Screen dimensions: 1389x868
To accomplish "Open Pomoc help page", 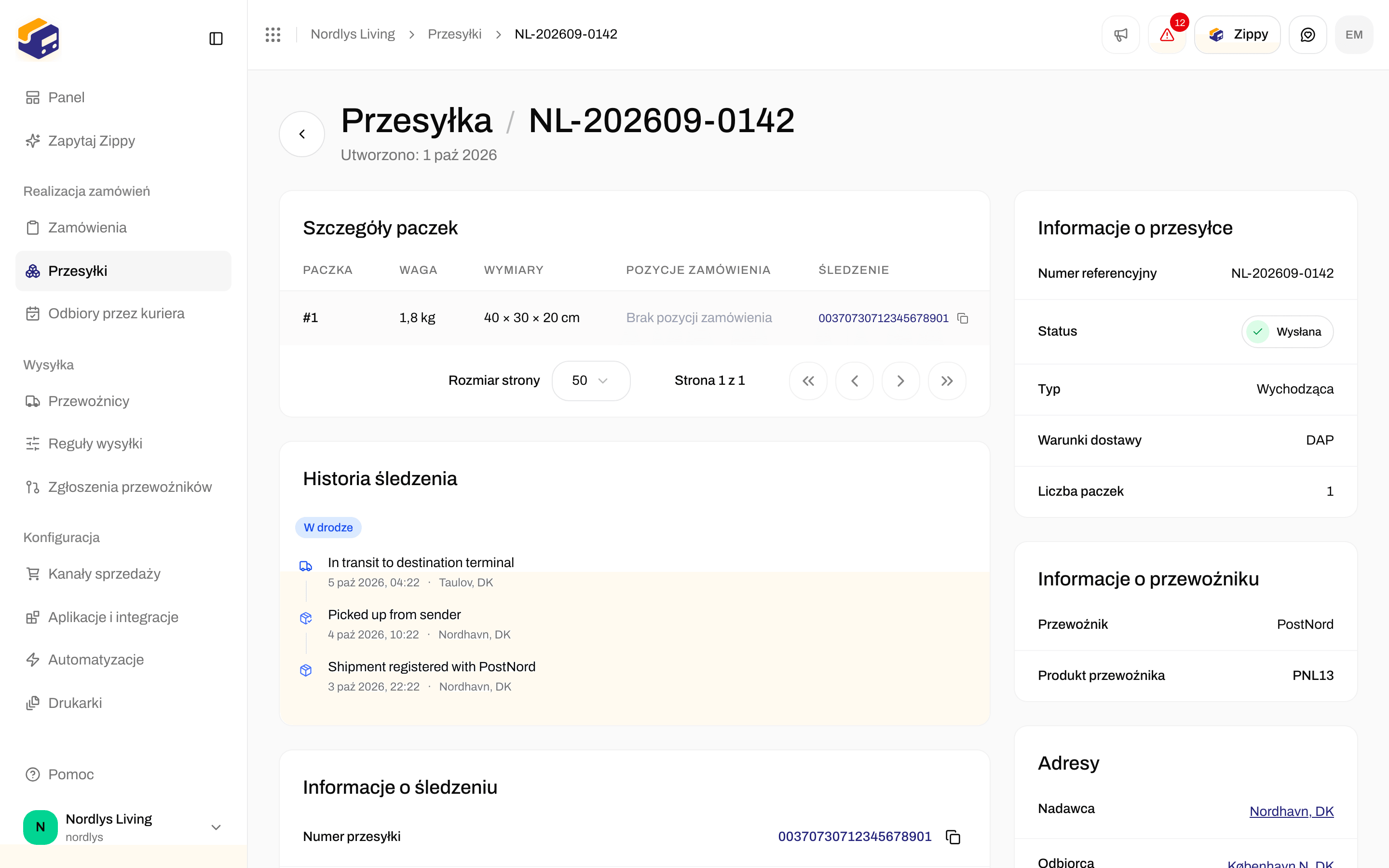I will point(123,774).
